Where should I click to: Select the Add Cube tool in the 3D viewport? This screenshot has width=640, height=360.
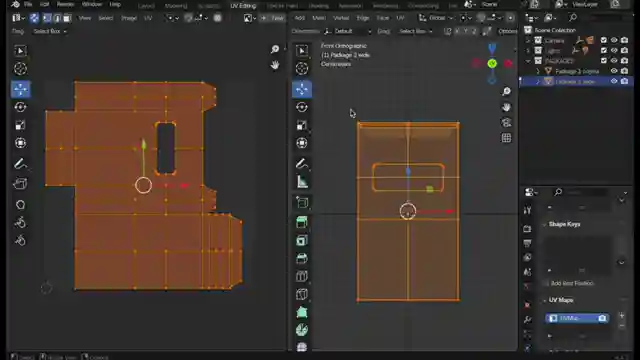tap(302, 202)
